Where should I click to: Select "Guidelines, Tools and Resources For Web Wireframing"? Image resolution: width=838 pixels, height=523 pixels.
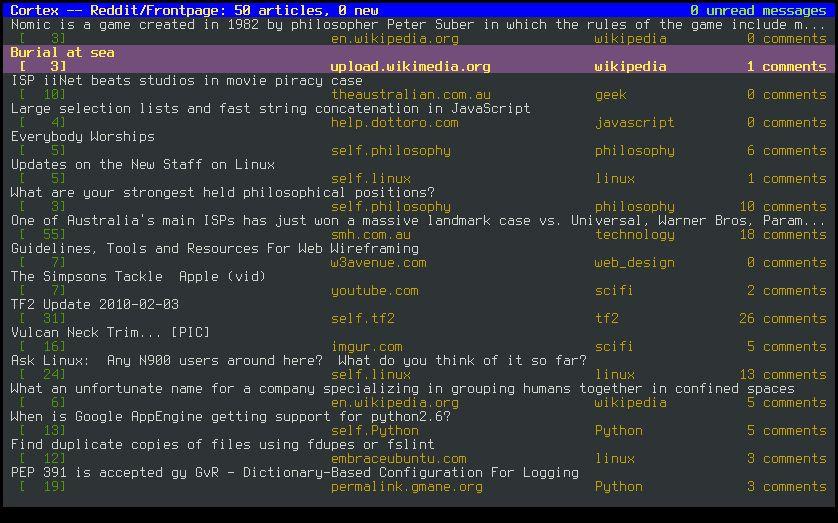click(x=214, y=248)
